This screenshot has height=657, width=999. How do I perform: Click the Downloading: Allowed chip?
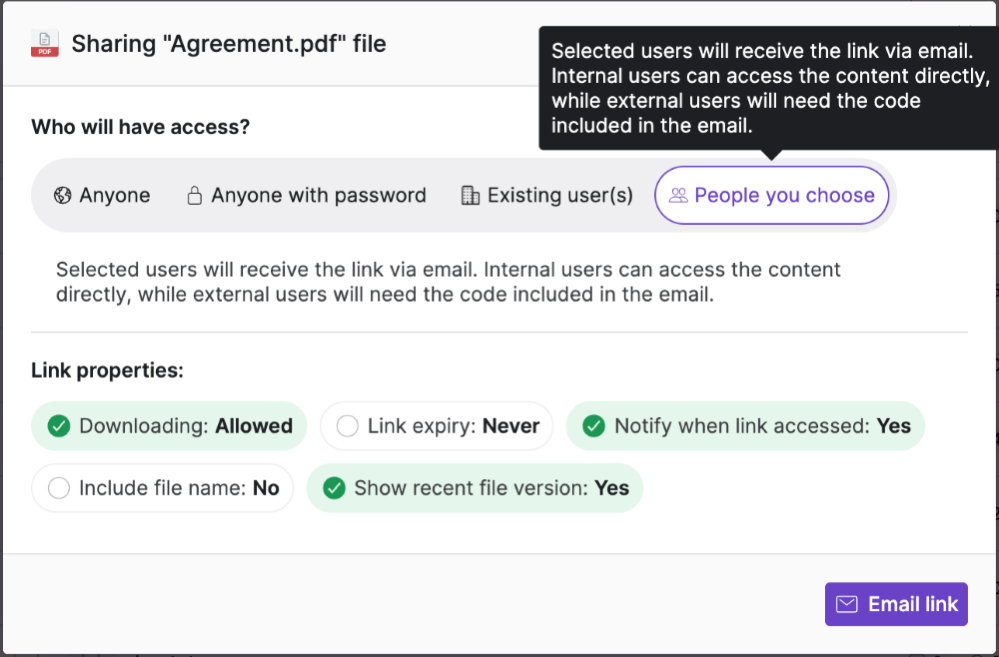click(168, 426)
